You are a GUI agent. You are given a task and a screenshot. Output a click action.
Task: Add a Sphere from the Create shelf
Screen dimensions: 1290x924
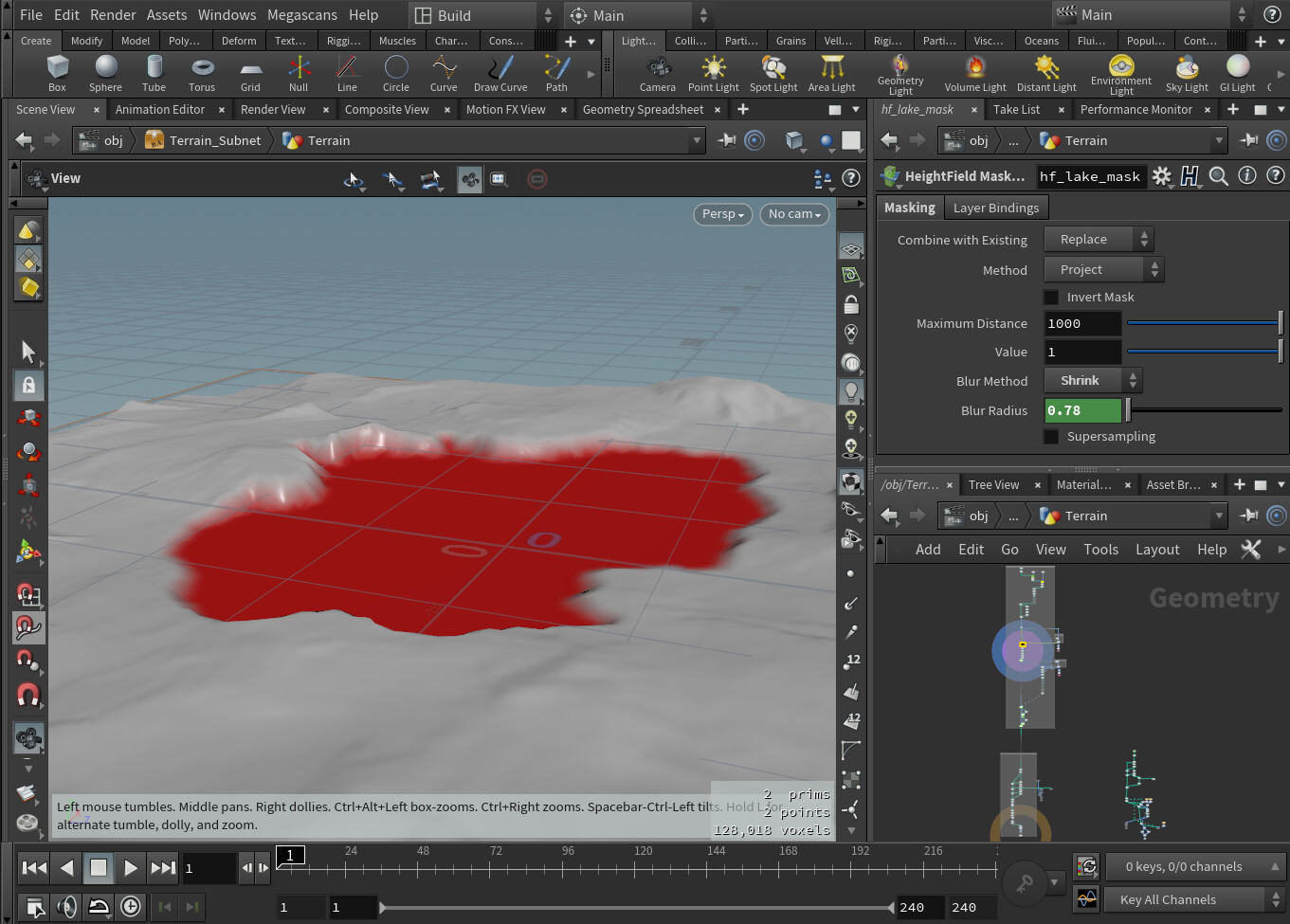coord(105,72)
